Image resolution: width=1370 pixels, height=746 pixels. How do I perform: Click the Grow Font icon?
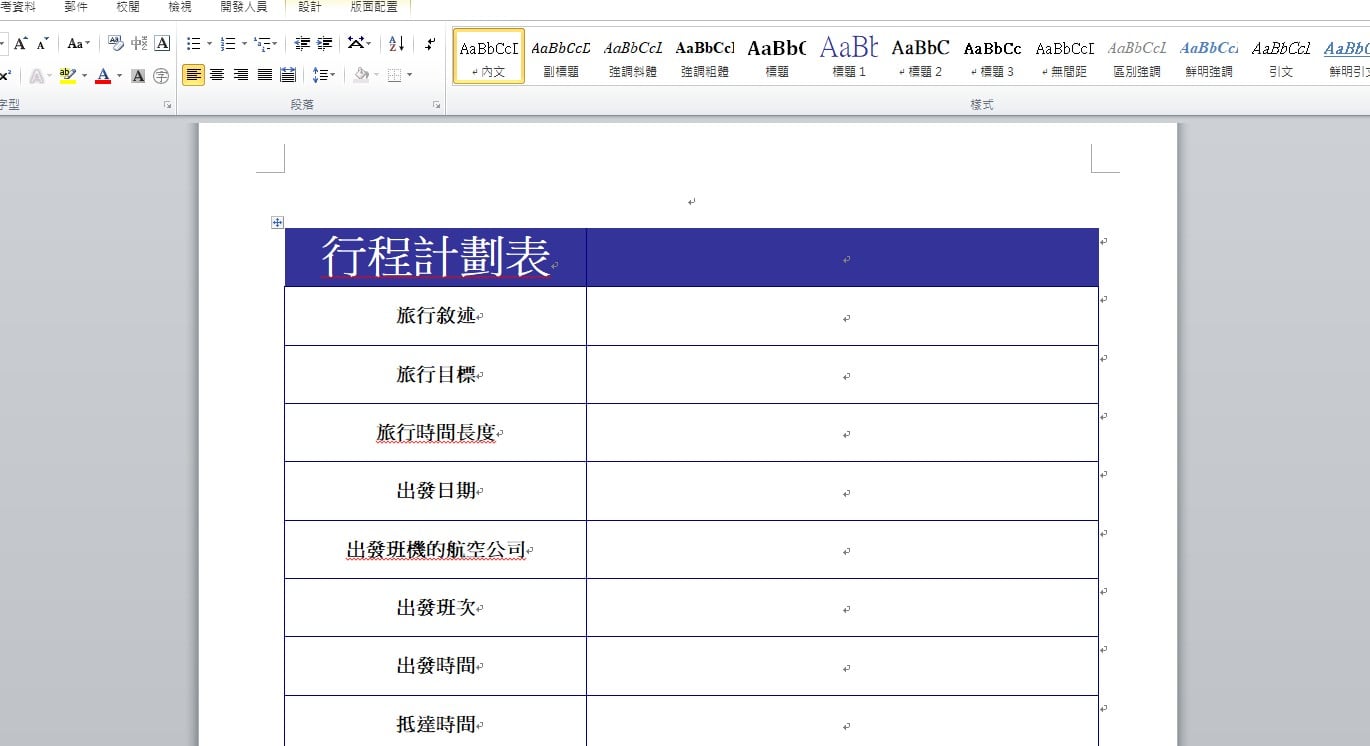(x=21, y=44)
